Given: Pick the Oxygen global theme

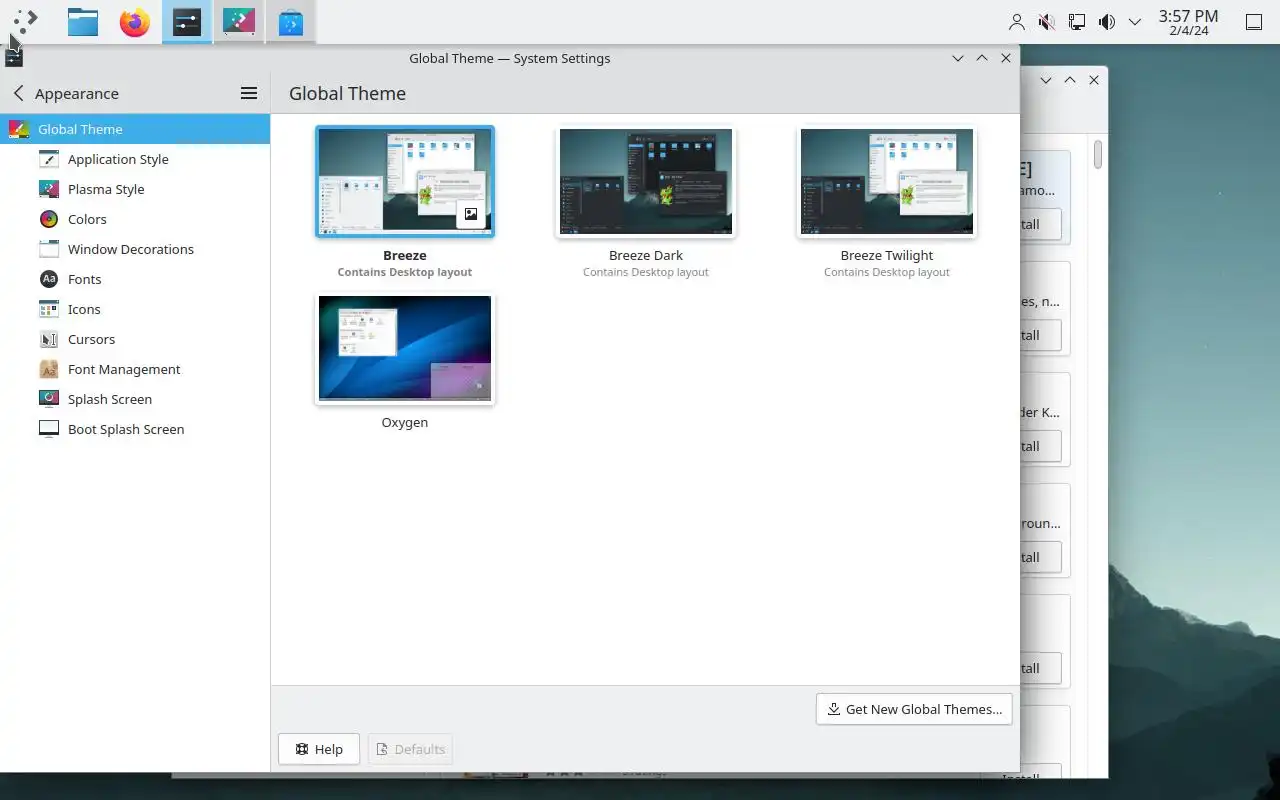Looking at the screenshot, I should pyautogui.click(x=405, y=348).
